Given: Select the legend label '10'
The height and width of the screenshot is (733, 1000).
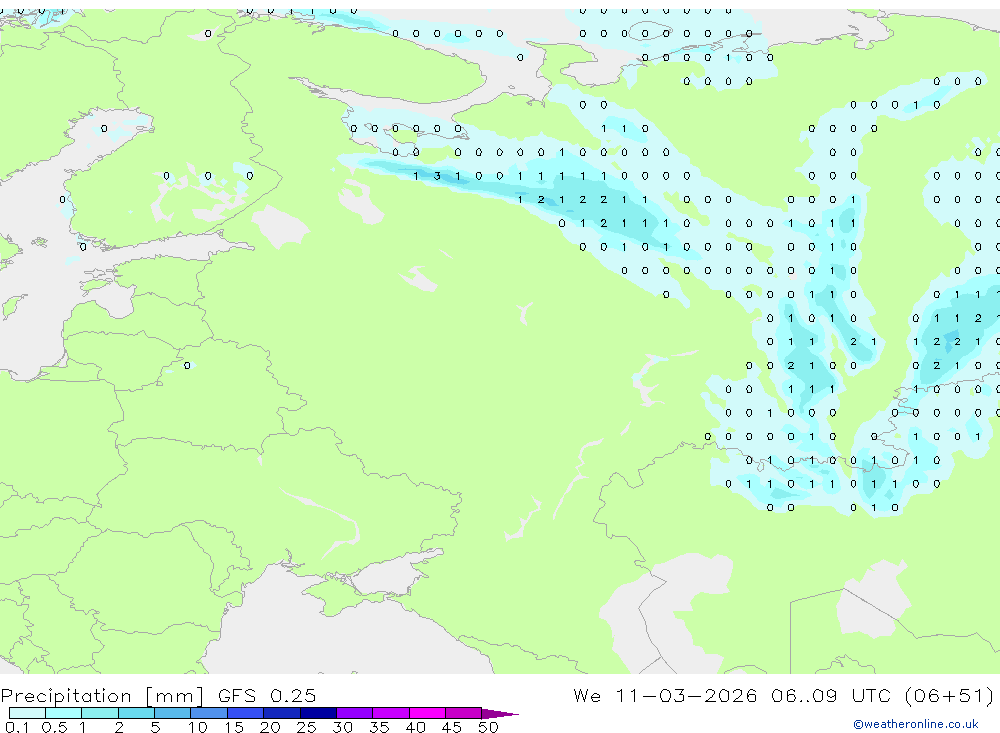Looking at the screenshot, I should pyautogui.click(x=198, y=727).
